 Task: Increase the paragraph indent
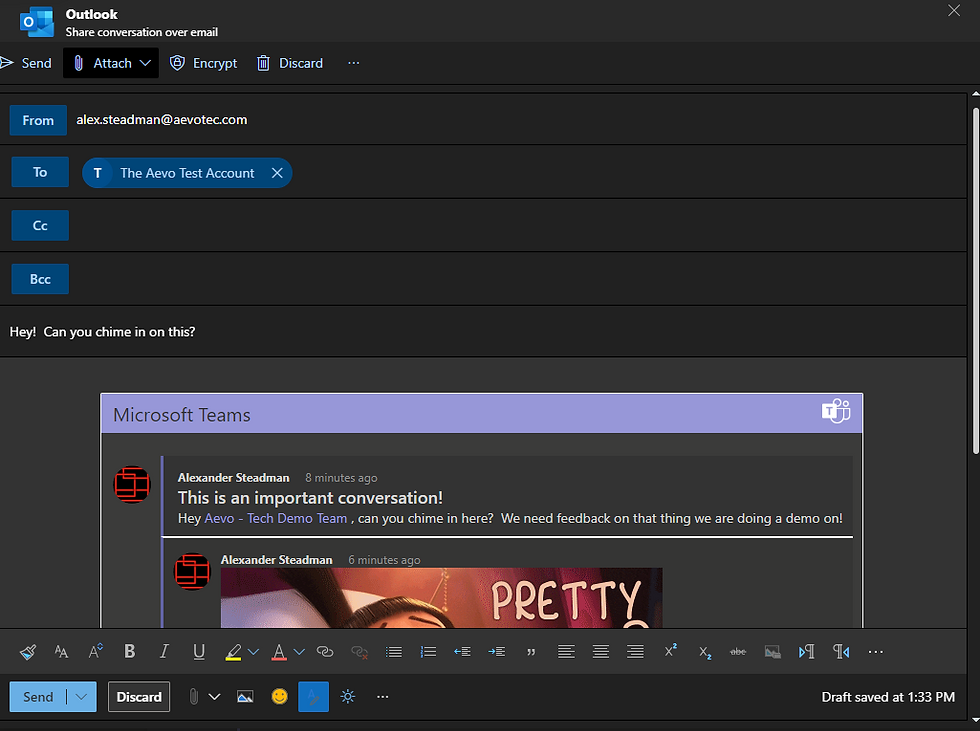(497, 652)
